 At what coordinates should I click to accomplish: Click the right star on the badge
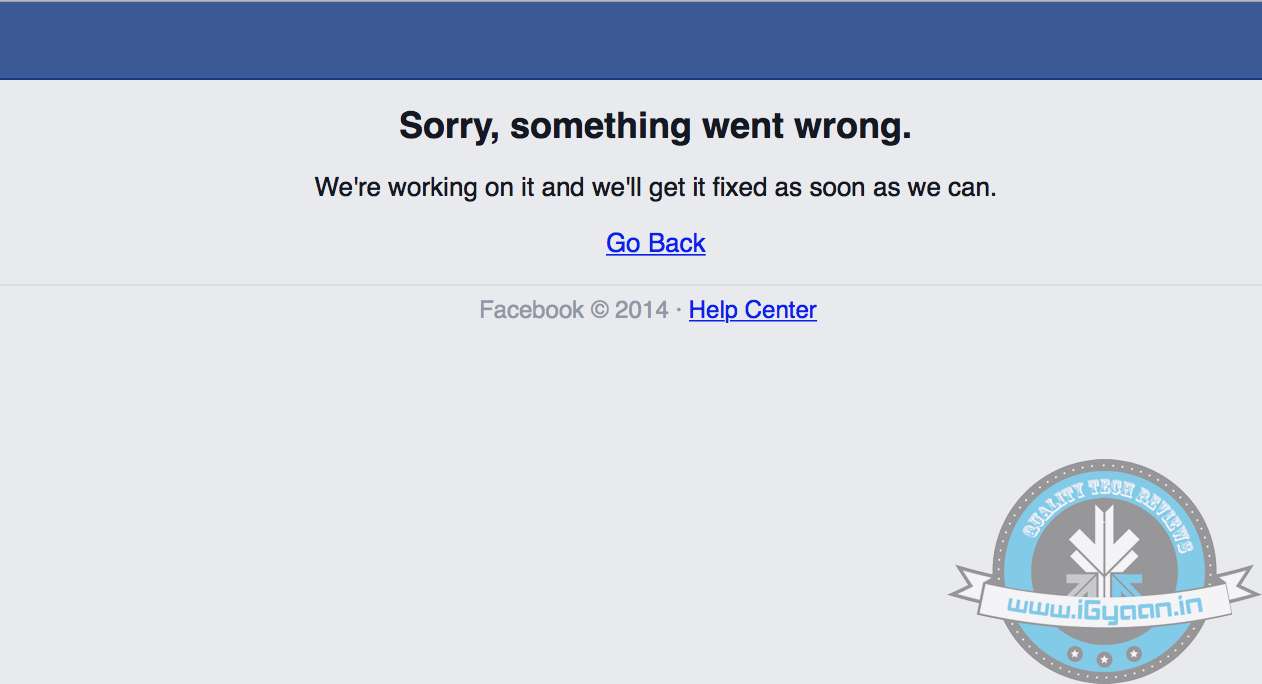[x=1134, y=654]
